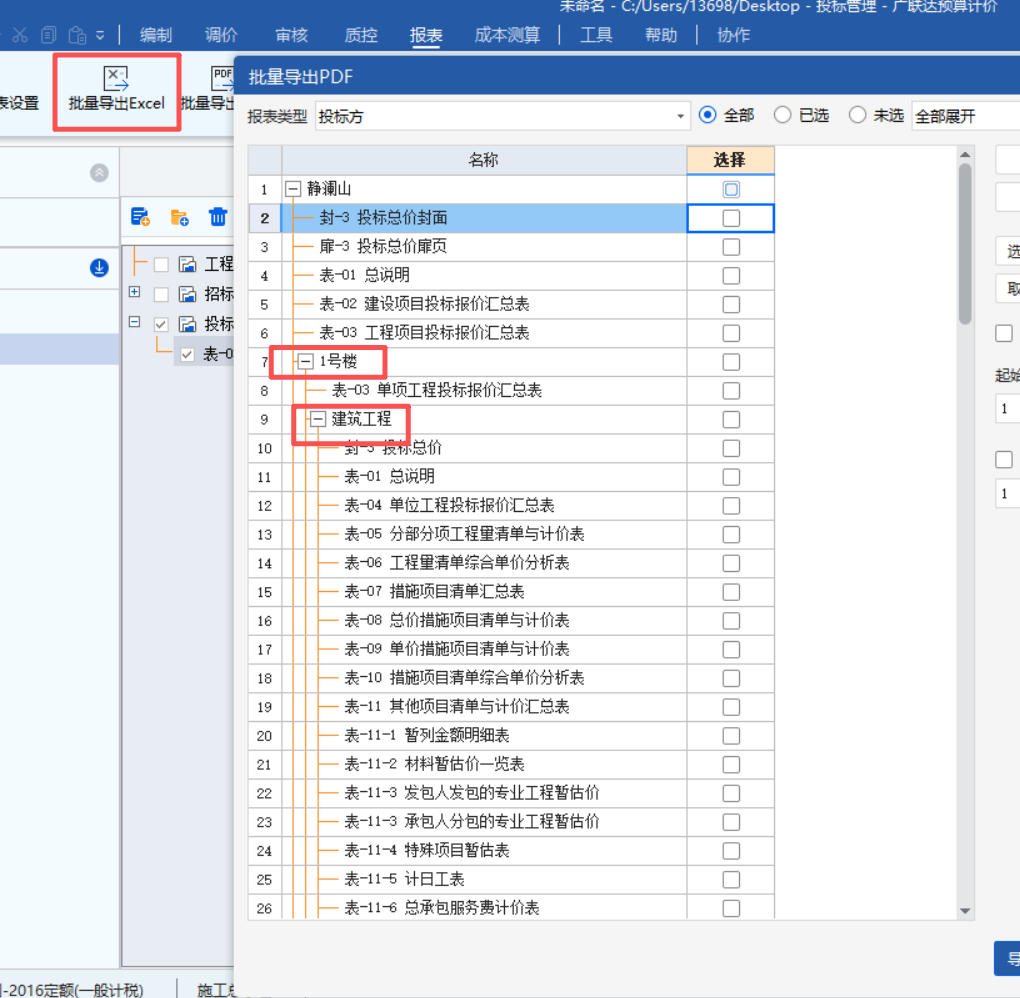Uncheck the 投标 checkbox in left tree
This screenshot has height=998, width=1020.
click(x=161, y=325)
